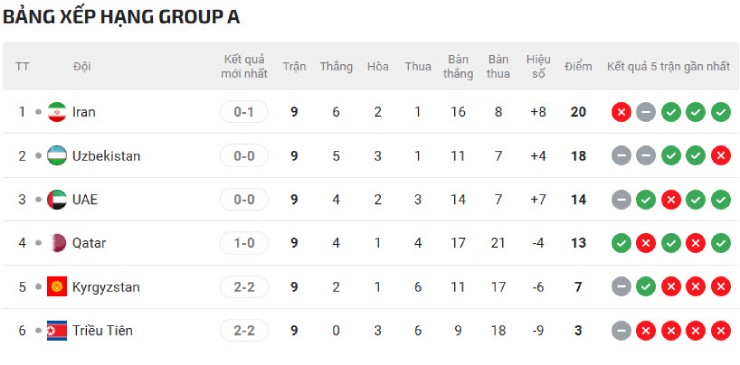The height and width of the screenshot is (365, 740).
Task: Sort by the Điểm column header
Action: click(578, 67)
